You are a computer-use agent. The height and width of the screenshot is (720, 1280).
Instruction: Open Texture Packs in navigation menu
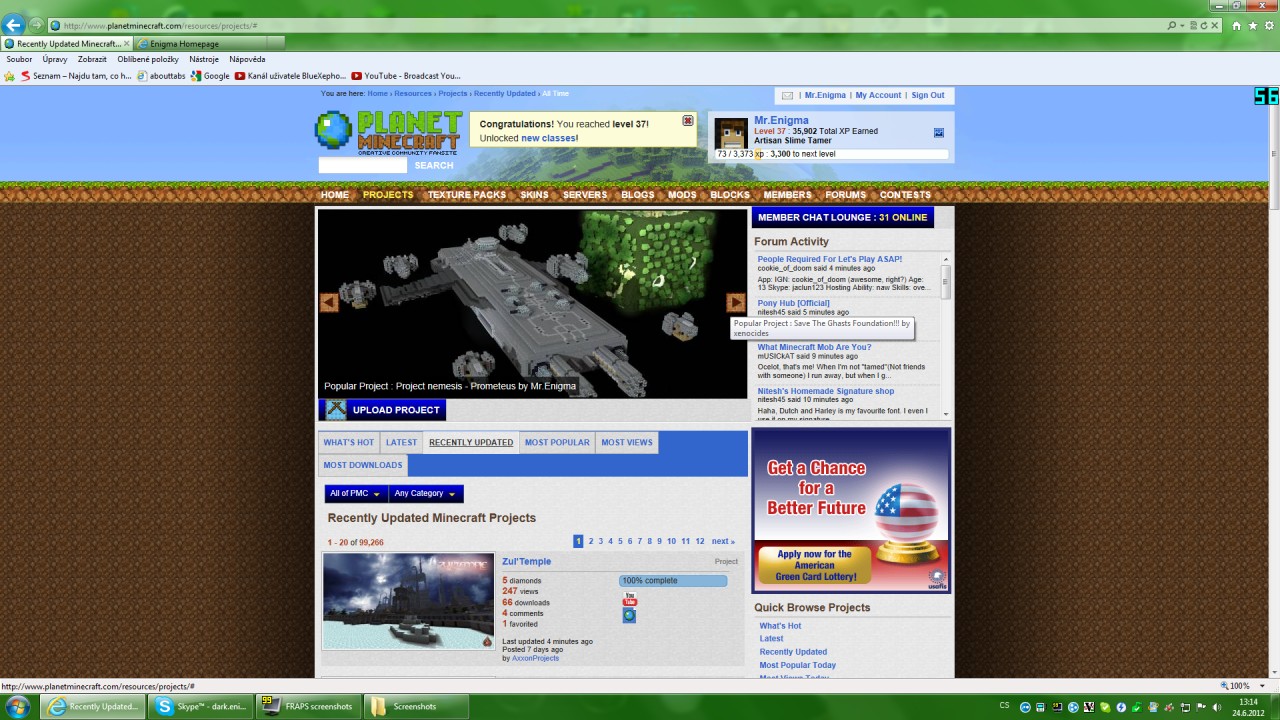pyautogui.click(x=466, y=195)
